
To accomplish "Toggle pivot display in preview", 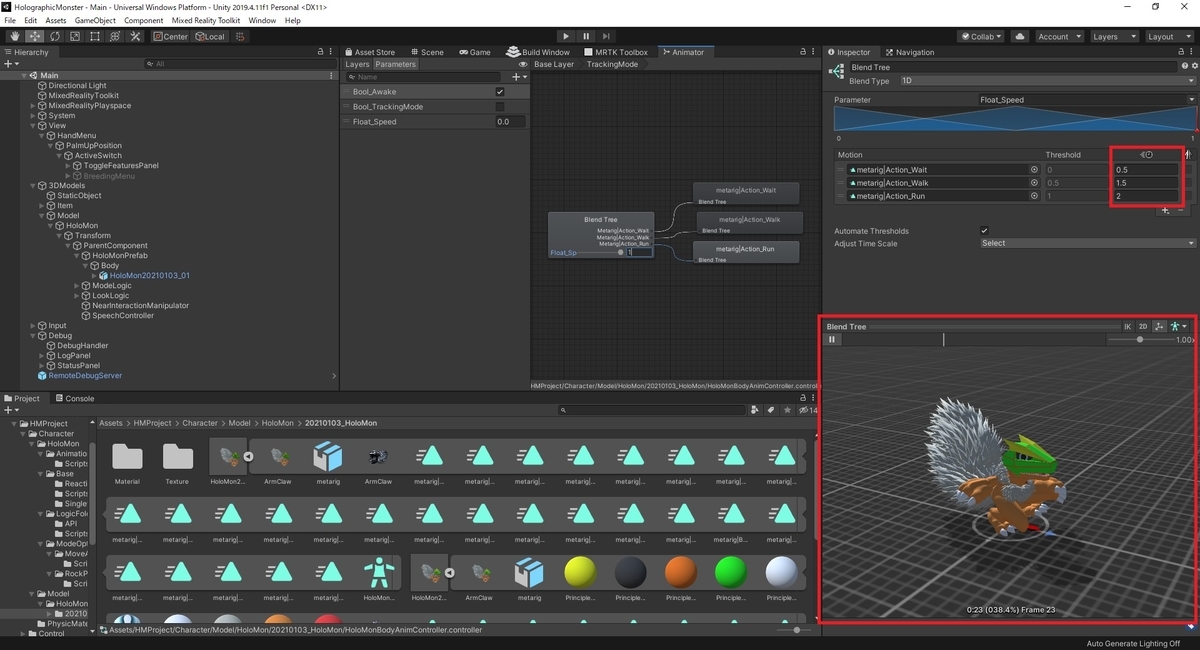I will (x=1159, y=326).
